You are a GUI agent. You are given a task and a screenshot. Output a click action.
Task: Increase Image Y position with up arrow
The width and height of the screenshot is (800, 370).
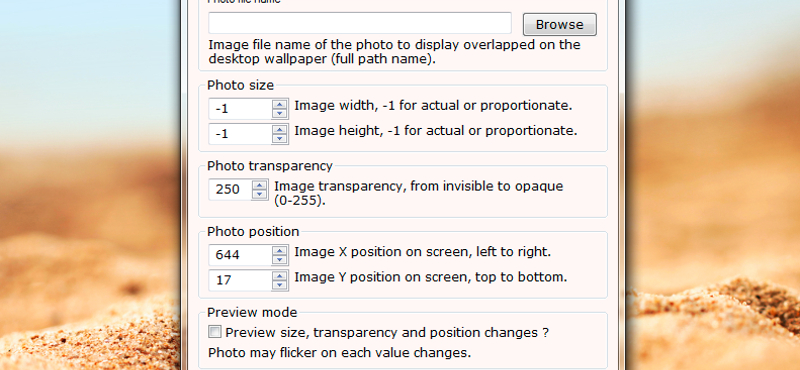click(279, 276)
